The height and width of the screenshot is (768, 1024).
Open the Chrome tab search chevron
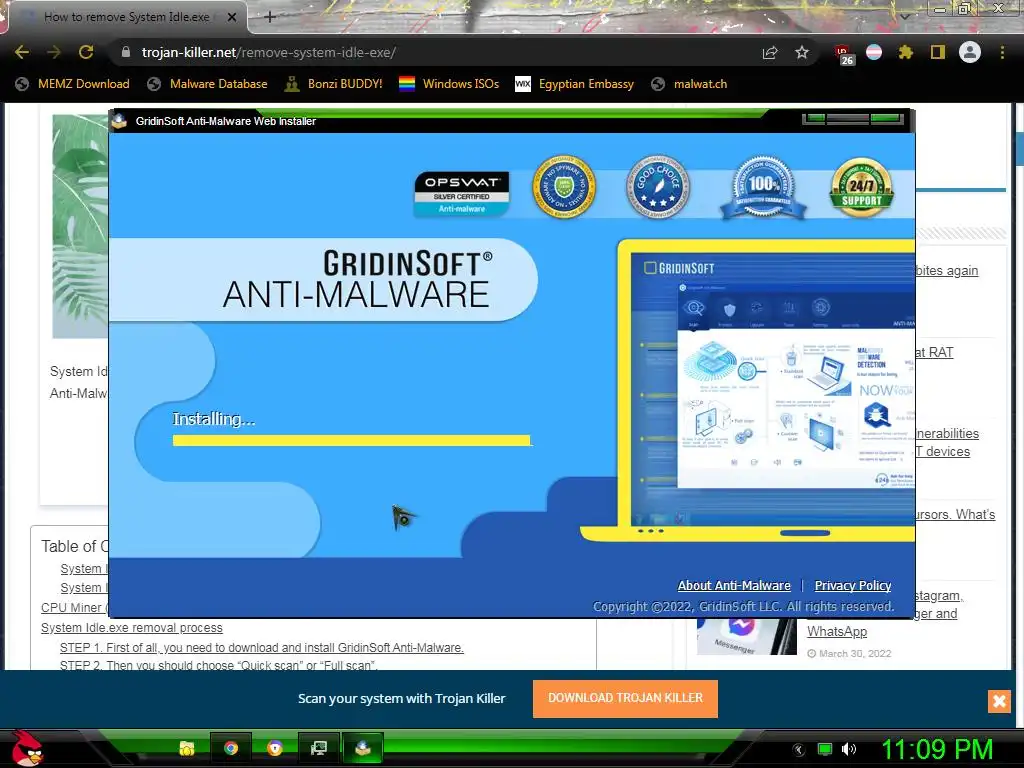pos(905,16)
